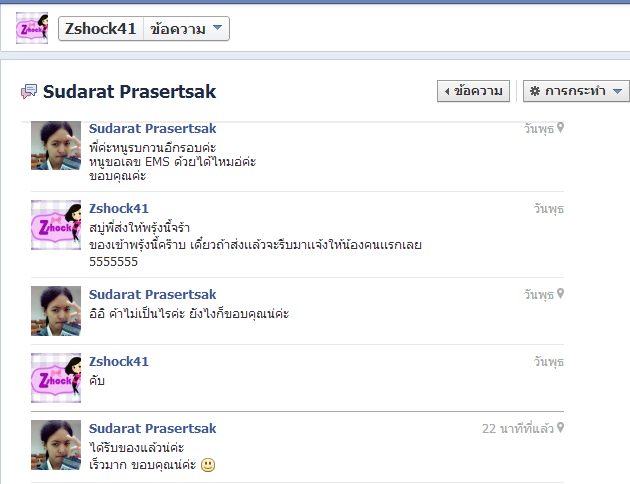Open the ข้อความ dropdown next to Zshock41
630x484 pixels.
click(x=186, y=29)
